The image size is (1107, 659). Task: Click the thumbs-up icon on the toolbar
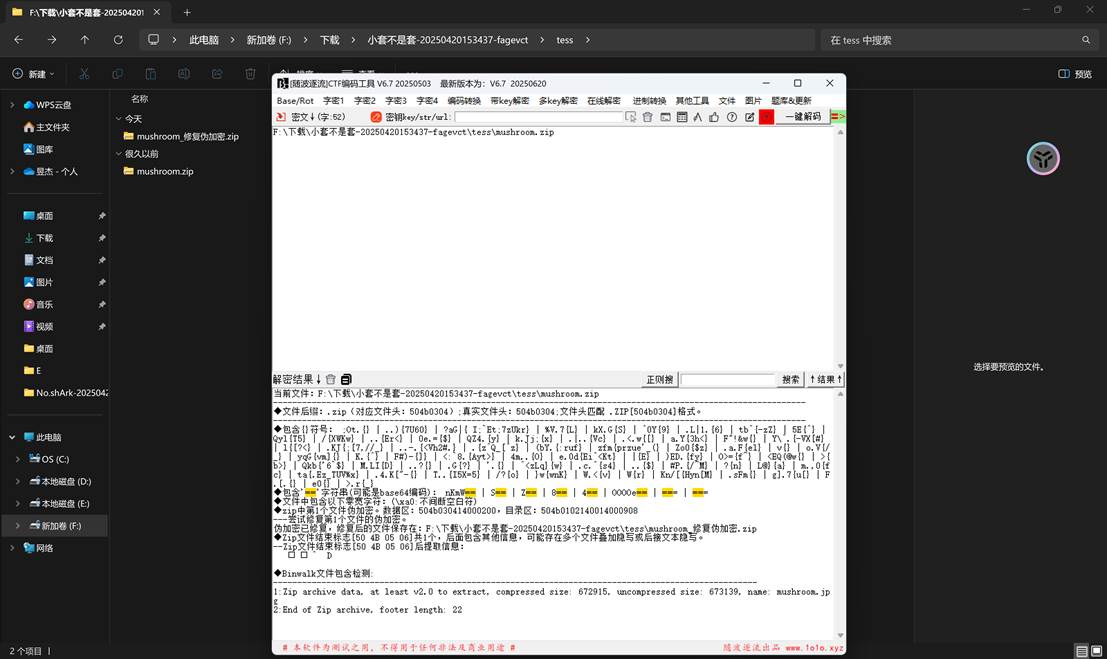pyautogui.click(x=714, y=117)
